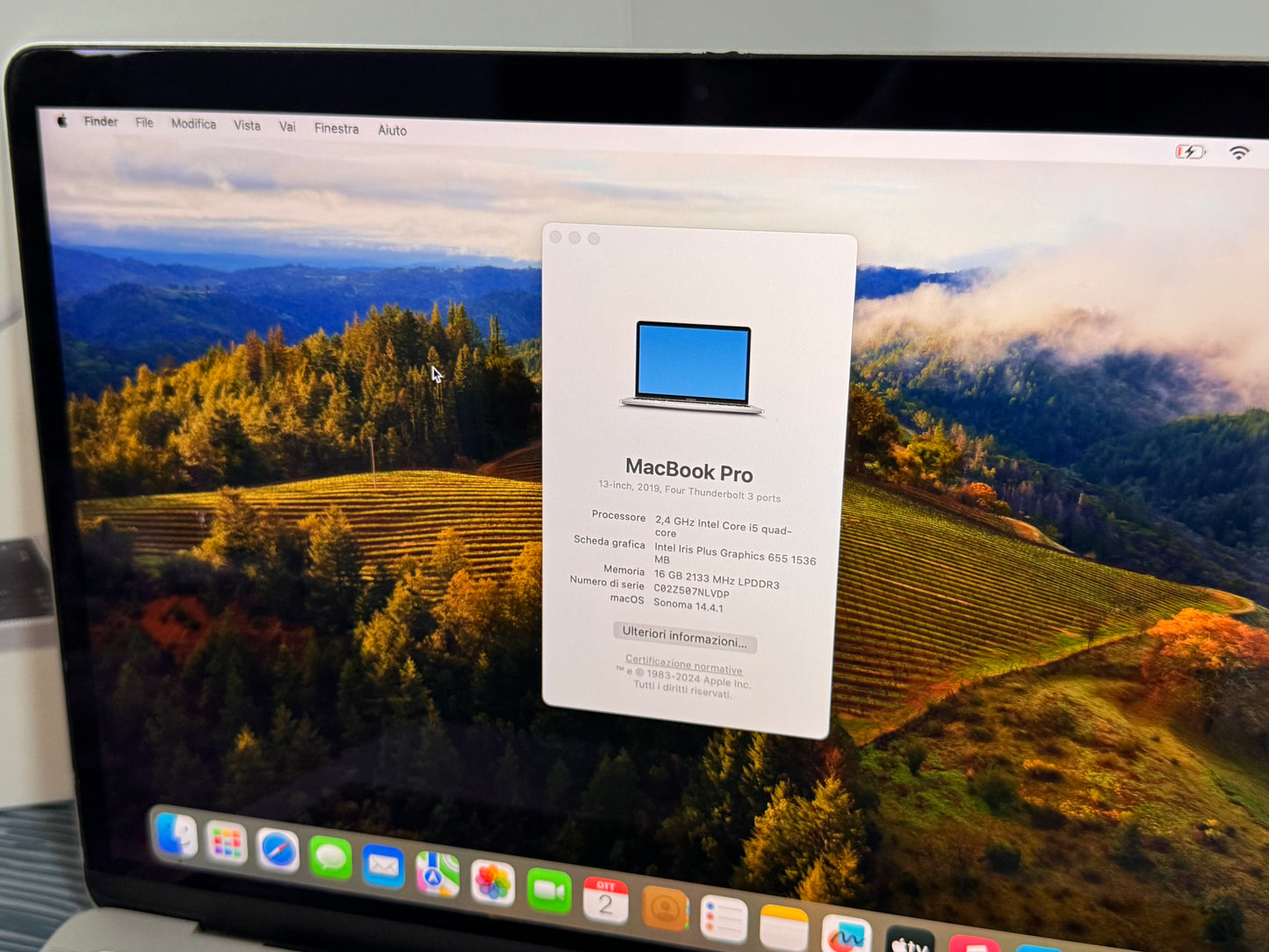Open the File menu
This screenshot has height=952, width=1269.
click(x=144, y=123)
